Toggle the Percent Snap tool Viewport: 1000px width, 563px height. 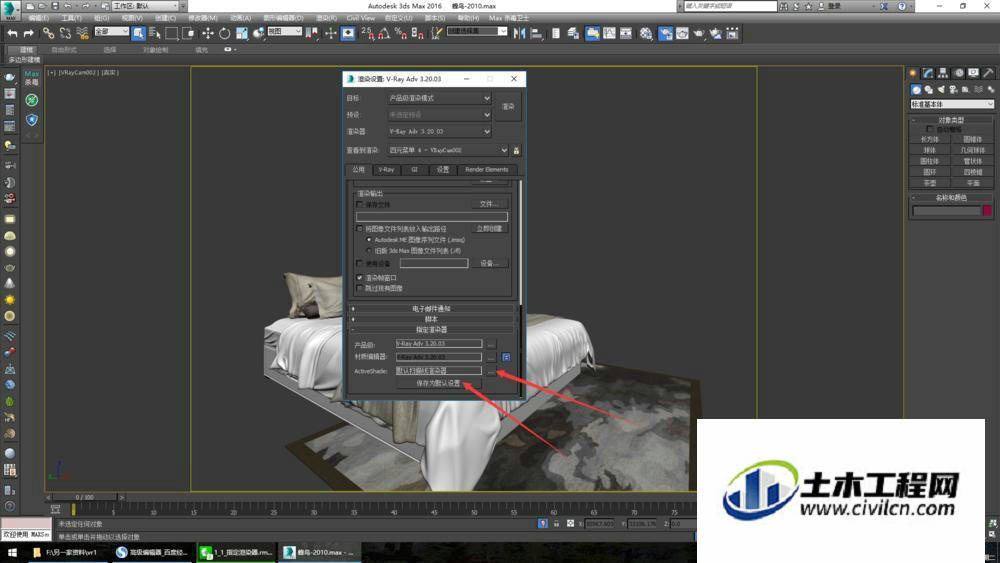(x=401, y=33)
